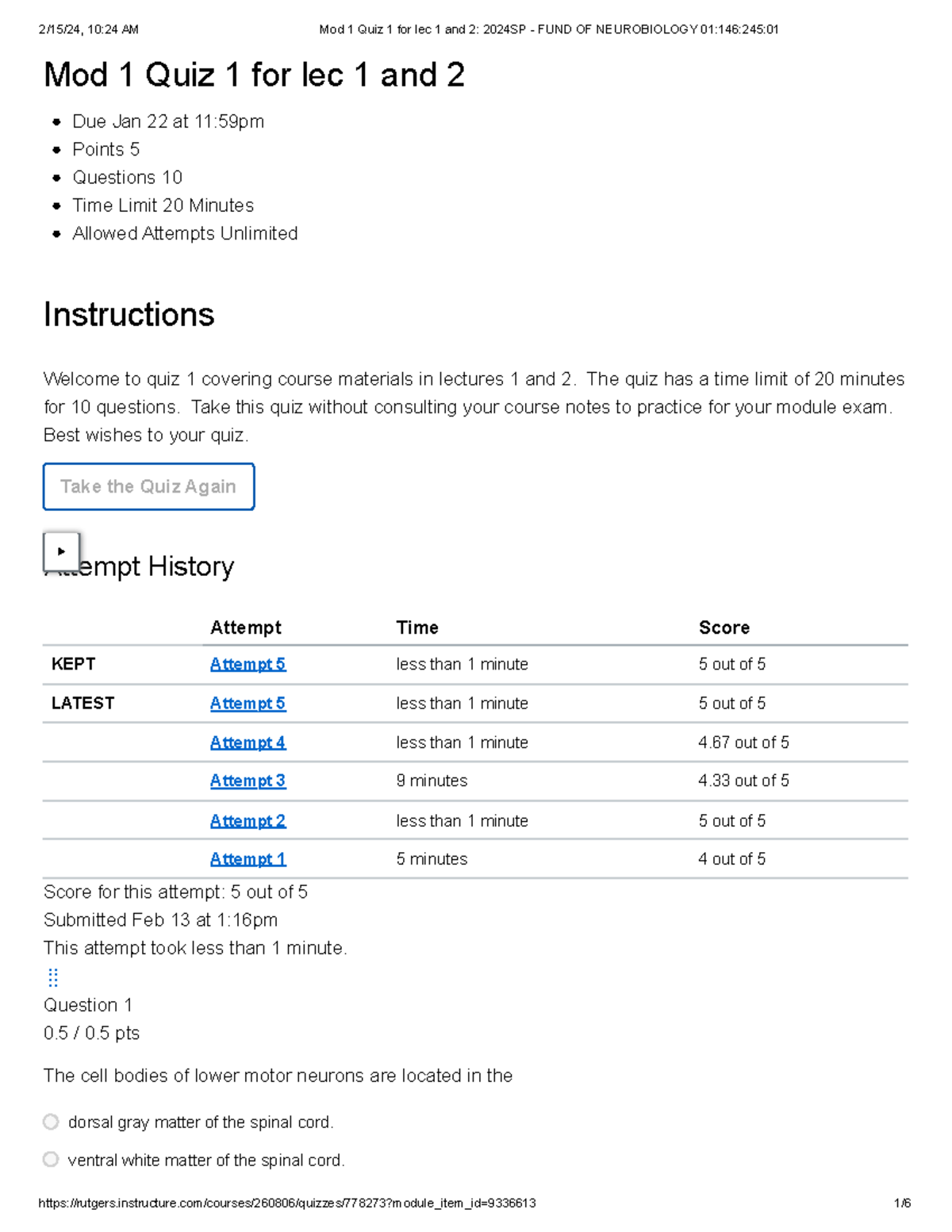Select the ventral white matter radio option
952x1232 pixels.
point(52,1160)
